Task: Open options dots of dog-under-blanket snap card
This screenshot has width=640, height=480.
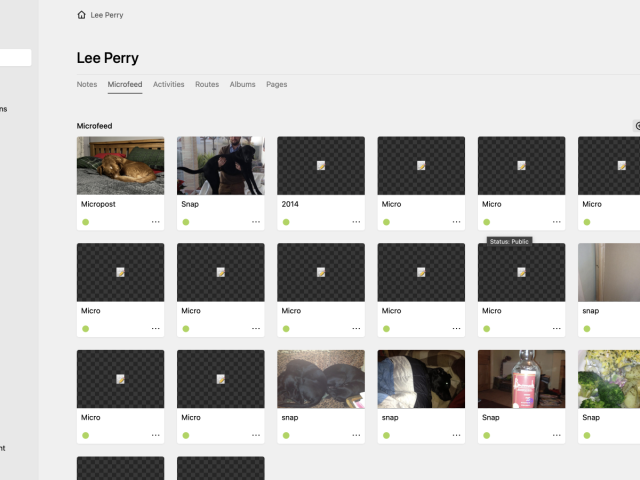Action: (456, 435)
